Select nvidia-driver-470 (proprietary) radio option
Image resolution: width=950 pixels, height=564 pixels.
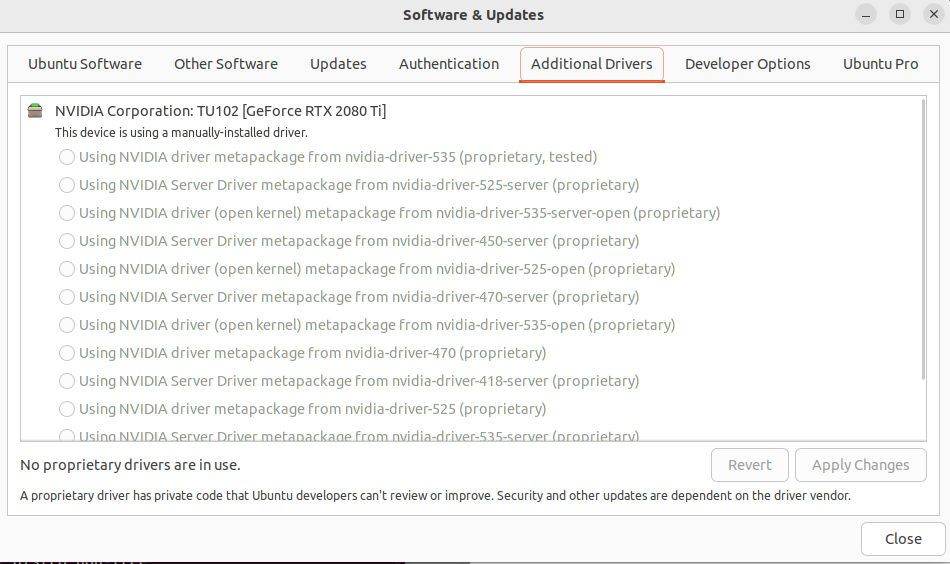pyautogui.click(x=67, y=353)
